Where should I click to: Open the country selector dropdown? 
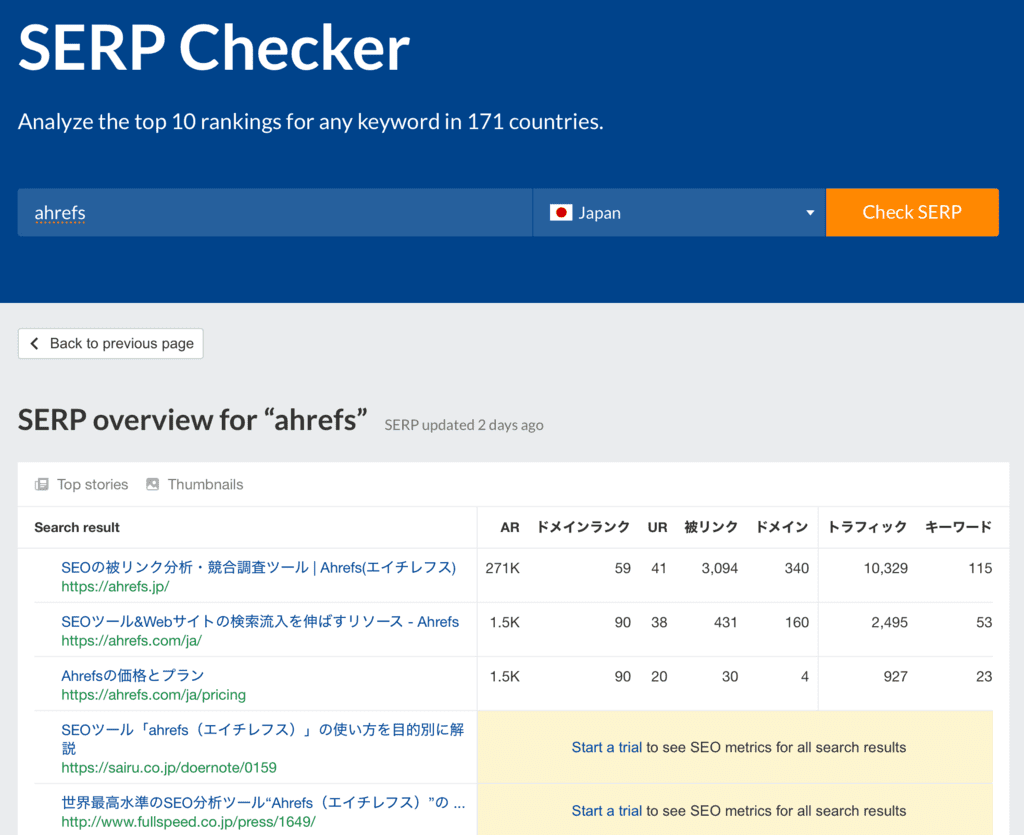tap(679, 212)
